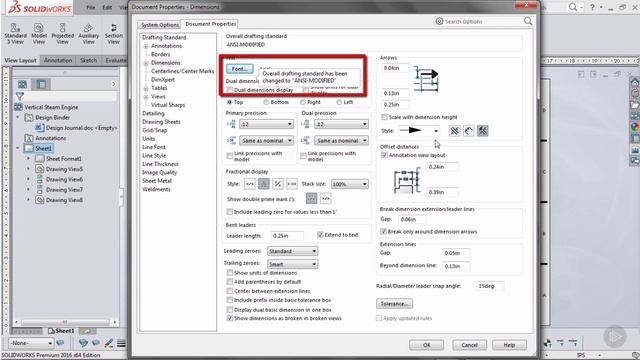Click the Radial/Diameter leader snap angle field

click(490, 286)
